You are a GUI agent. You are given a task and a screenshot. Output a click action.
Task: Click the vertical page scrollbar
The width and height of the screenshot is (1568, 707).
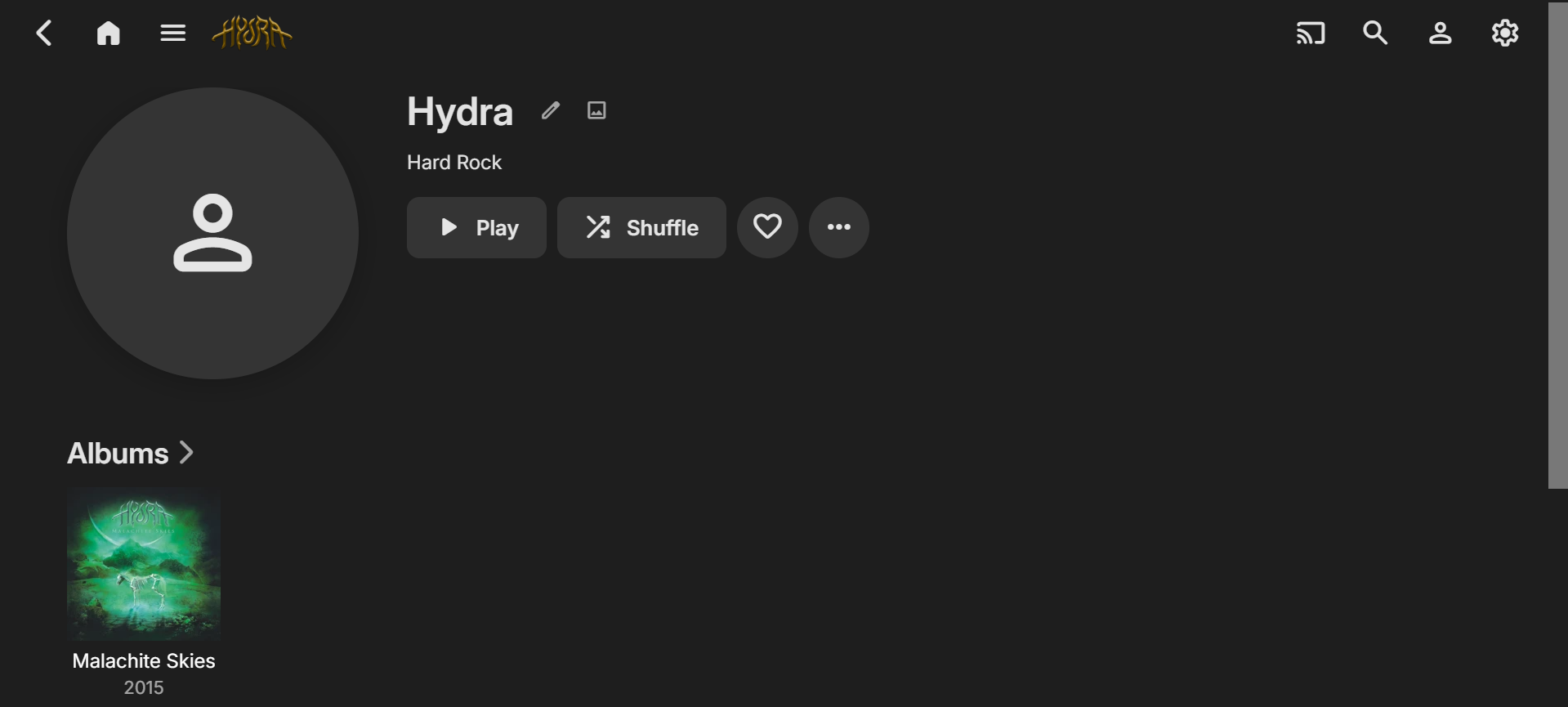(1557, 245)
